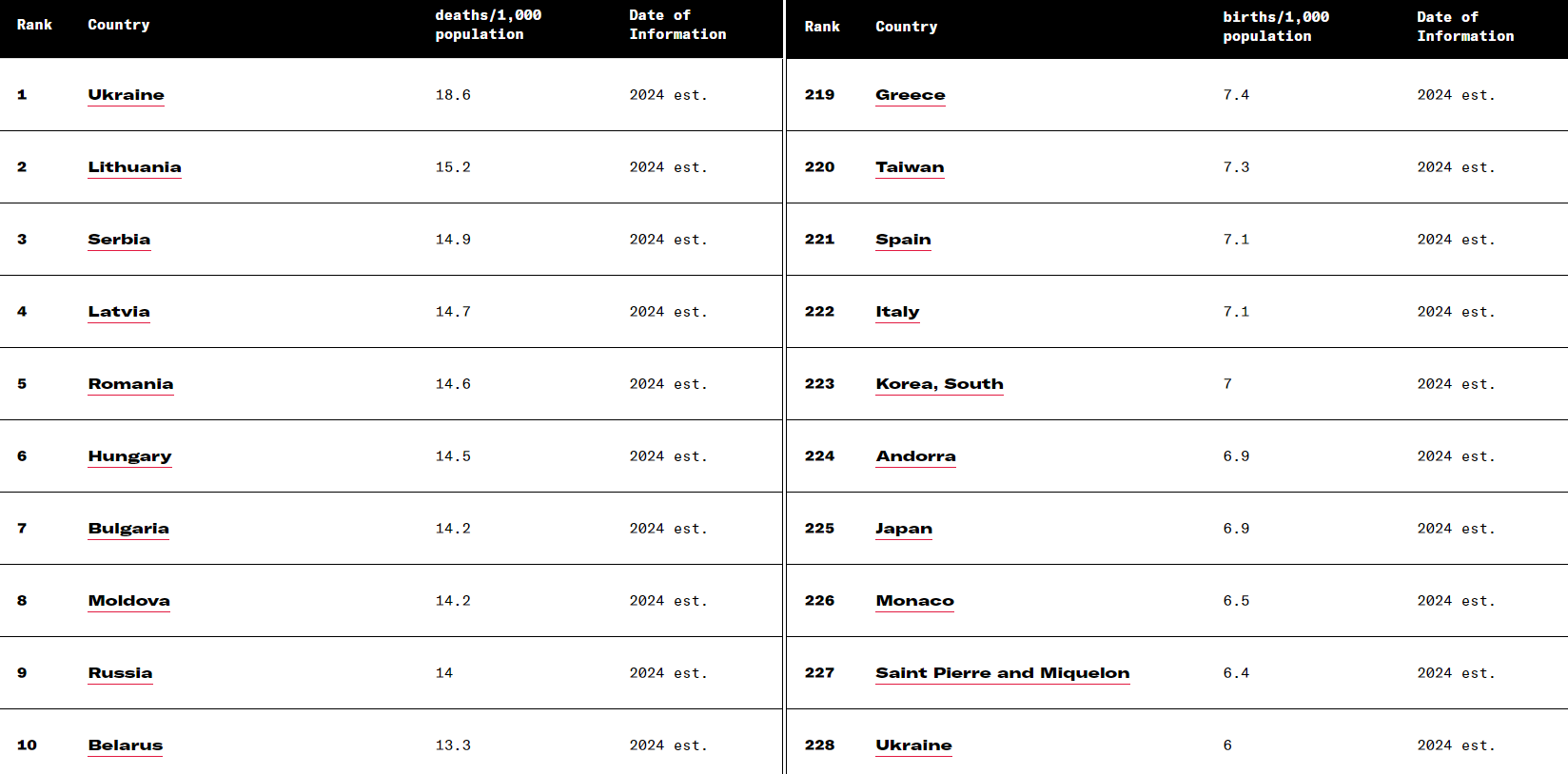1568x774 pixels.
Task: Open the Belarus country link
Action: pos(125,745)
